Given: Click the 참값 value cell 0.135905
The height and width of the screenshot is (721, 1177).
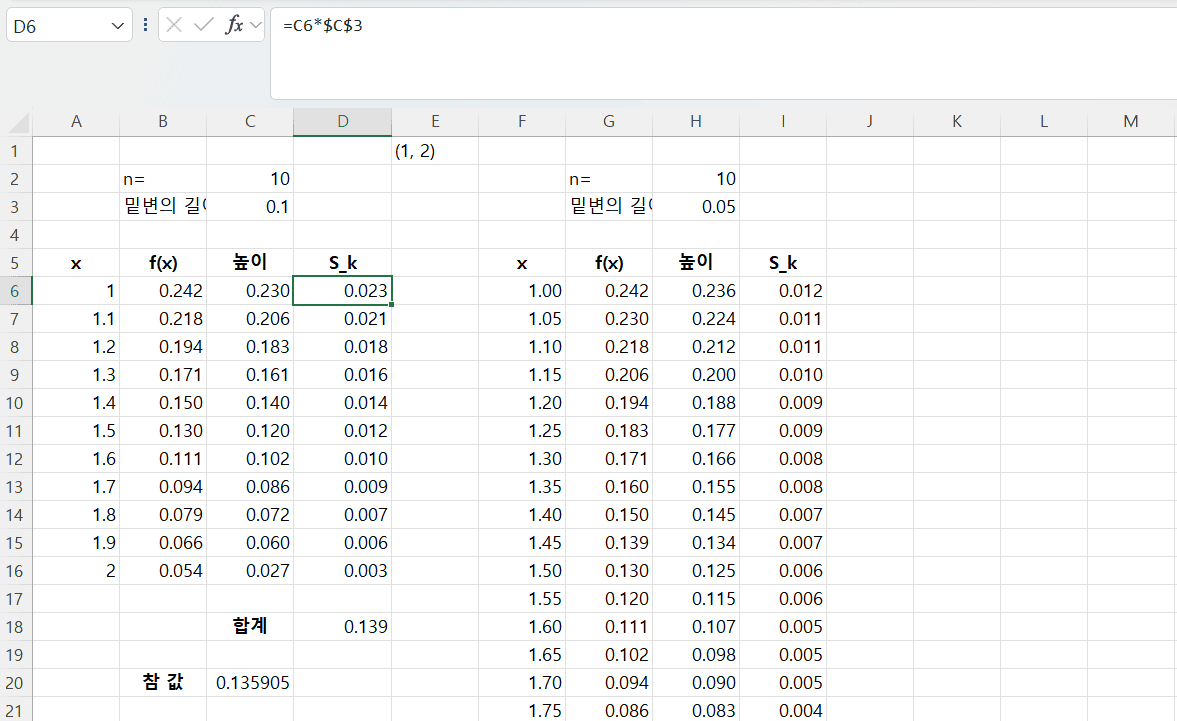Looking at the screenshot, I should [x=250, y=683].
